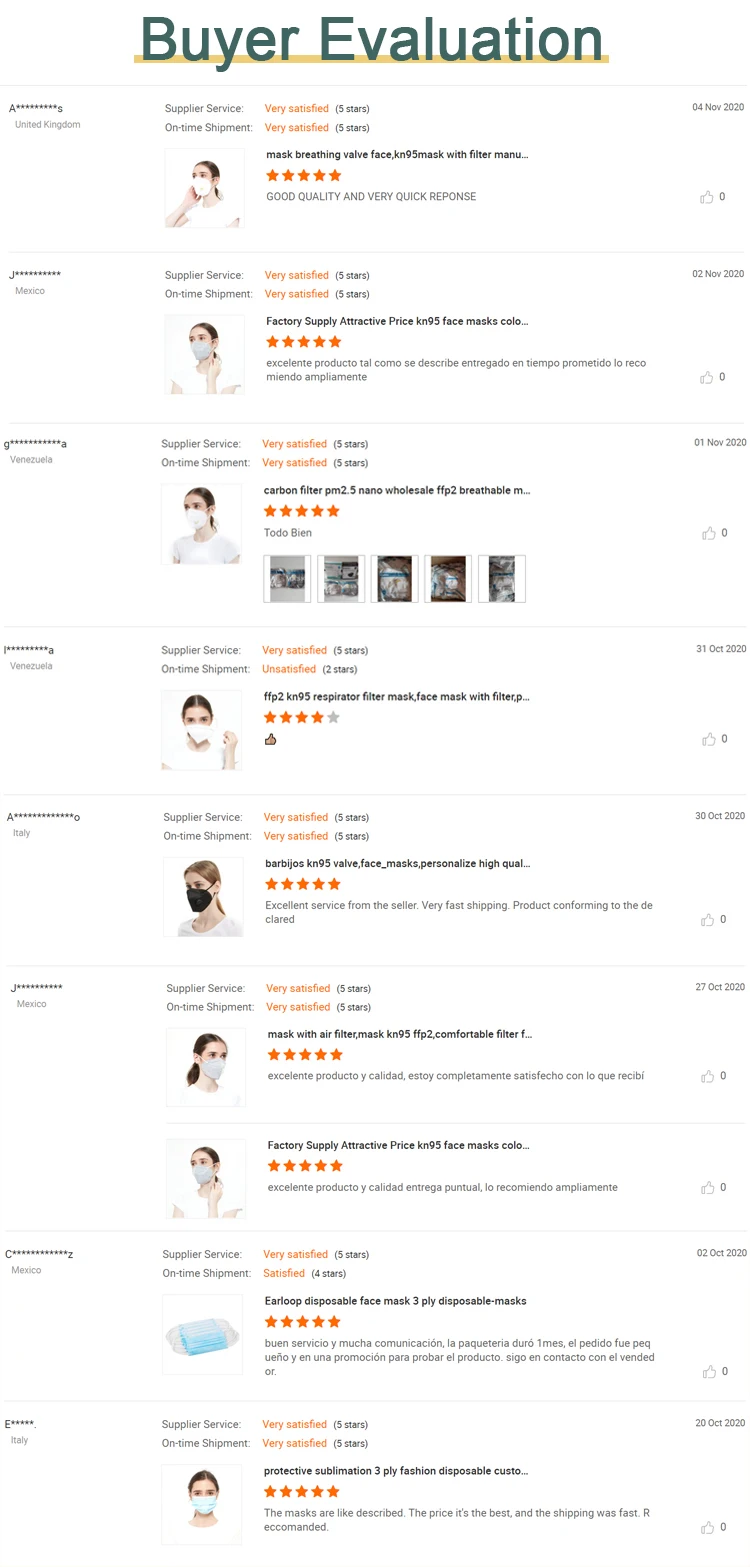Click the blue disposable masks product image

[x=203, y=1334]
